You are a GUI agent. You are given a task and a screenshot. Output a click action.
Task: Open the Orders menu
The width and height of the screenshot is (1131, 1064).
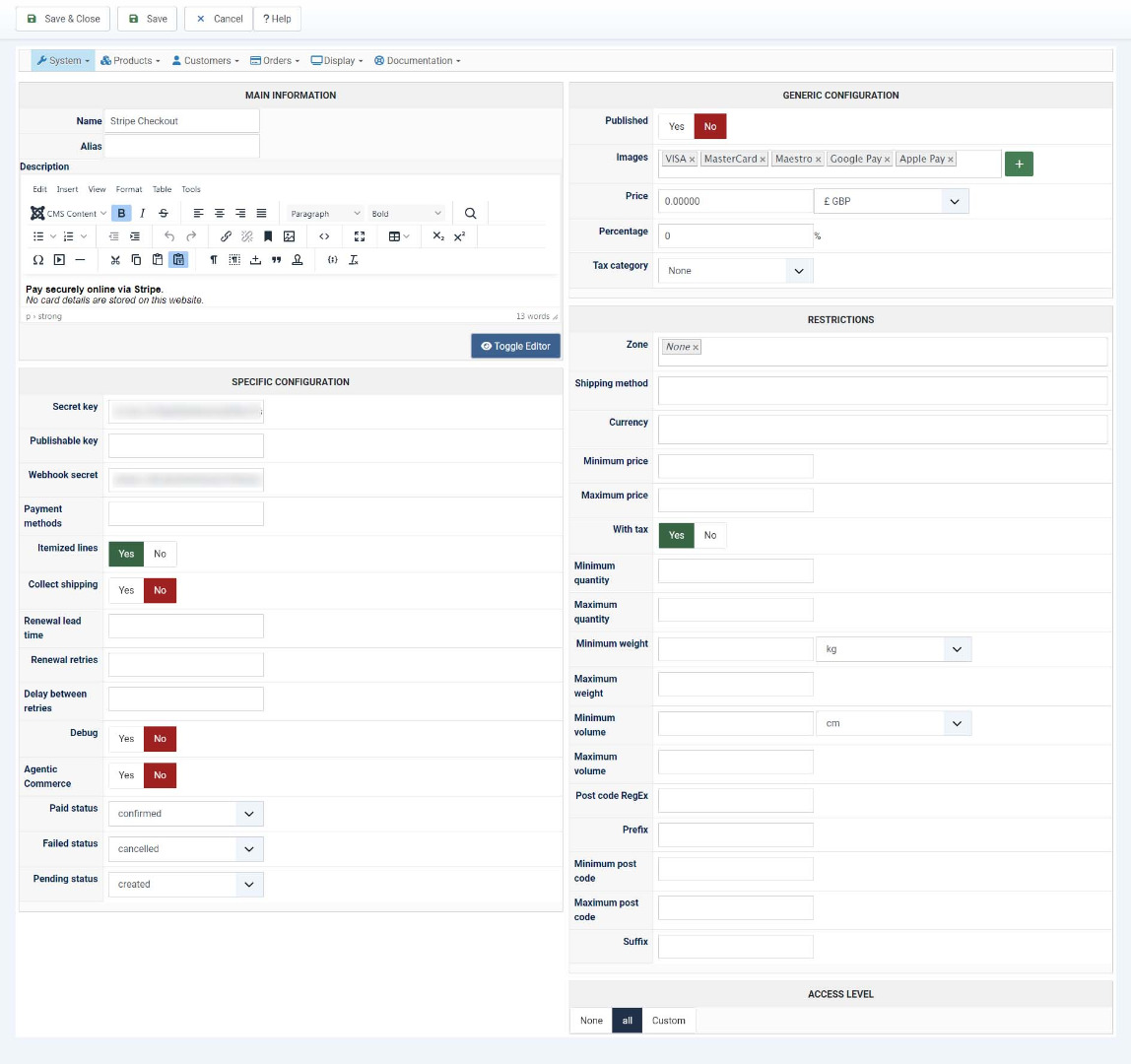click(x=275, y=61)
